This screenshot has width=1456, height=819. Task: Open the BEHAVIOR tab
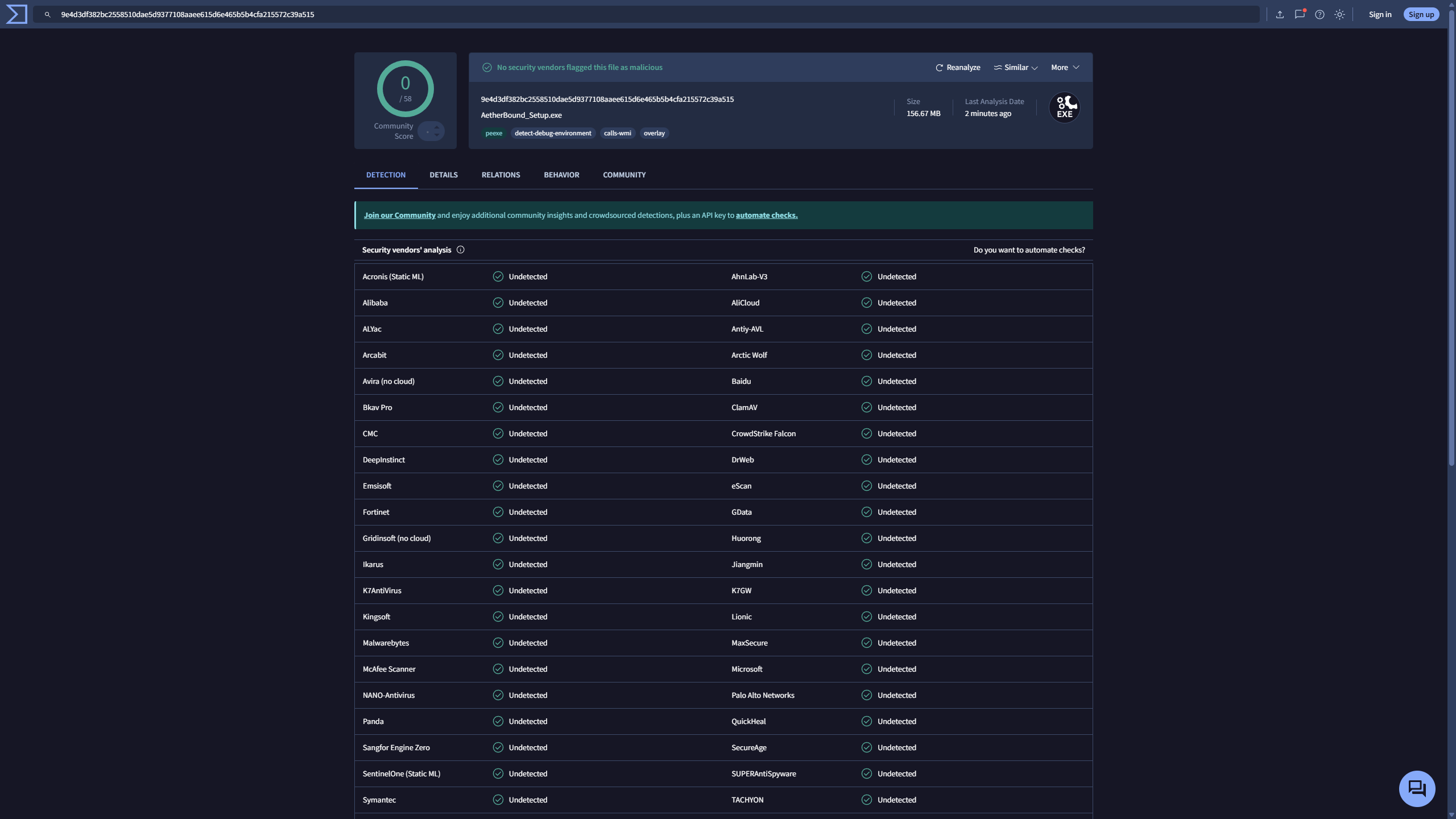coord(561,175)
